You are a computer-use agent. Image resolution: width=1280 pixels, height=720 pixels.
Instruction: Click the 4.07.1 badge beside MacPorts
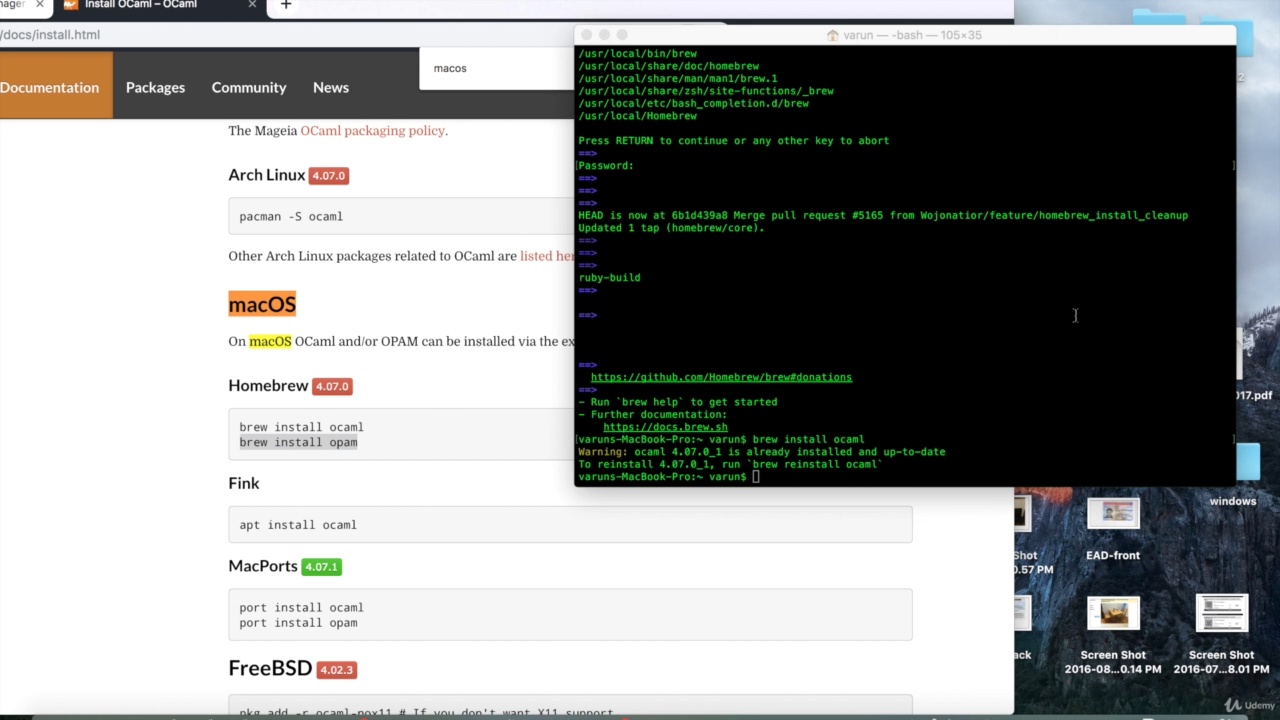coord(322,567)
